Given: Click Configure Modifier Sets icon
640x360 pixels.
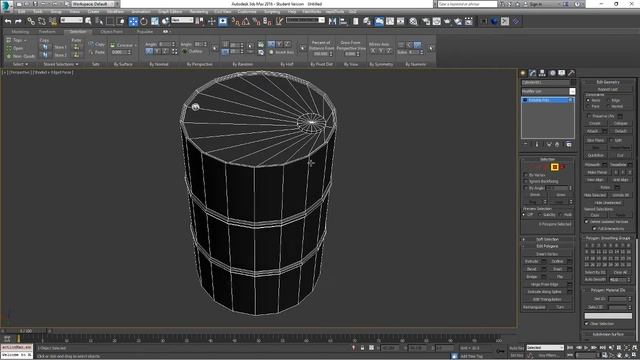Looking at the screenshot, I should 569,144.
